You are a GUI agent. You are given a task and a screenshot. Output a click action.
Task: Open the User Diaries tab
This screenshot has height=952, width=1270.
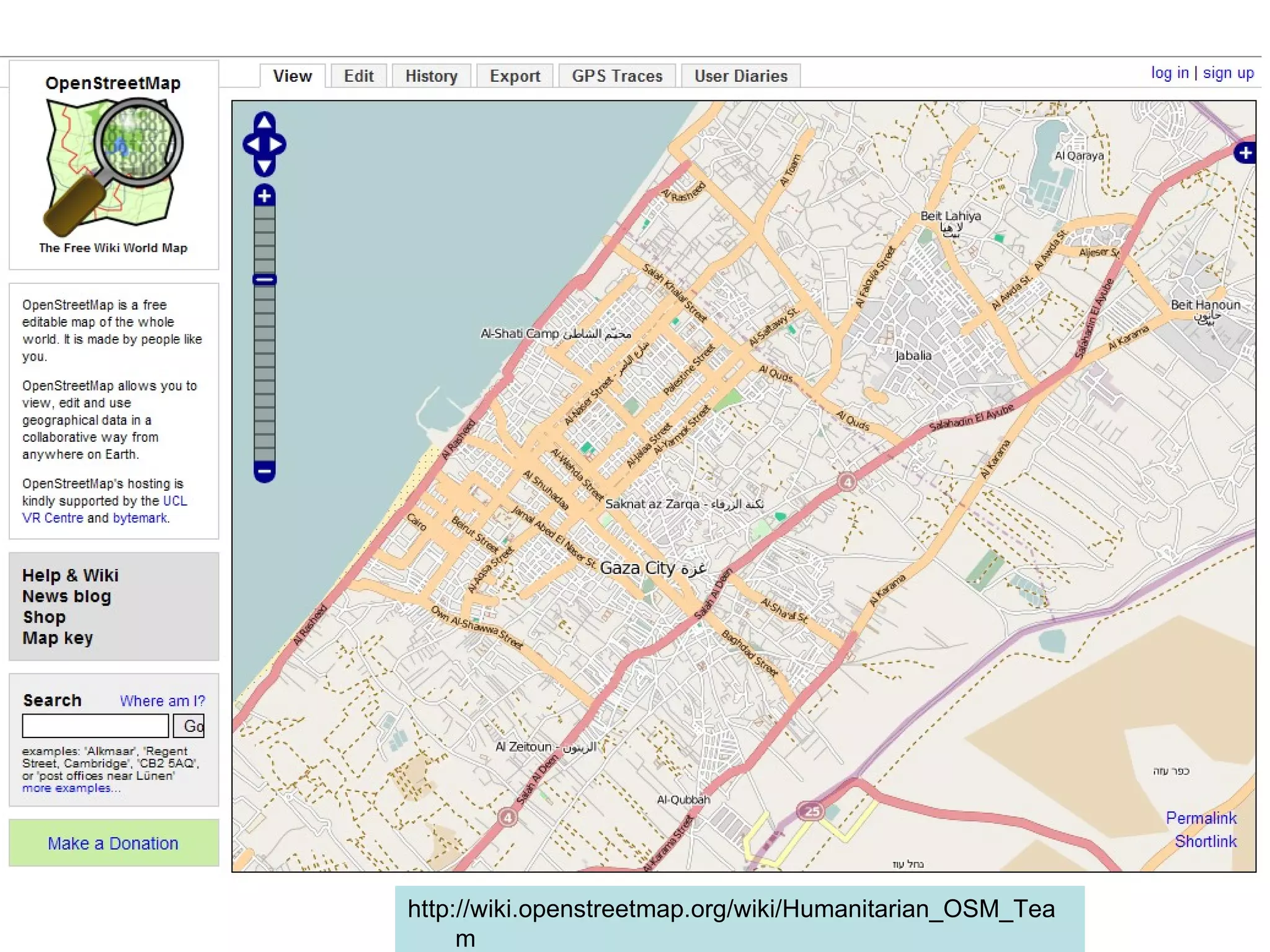coord(740,76)
